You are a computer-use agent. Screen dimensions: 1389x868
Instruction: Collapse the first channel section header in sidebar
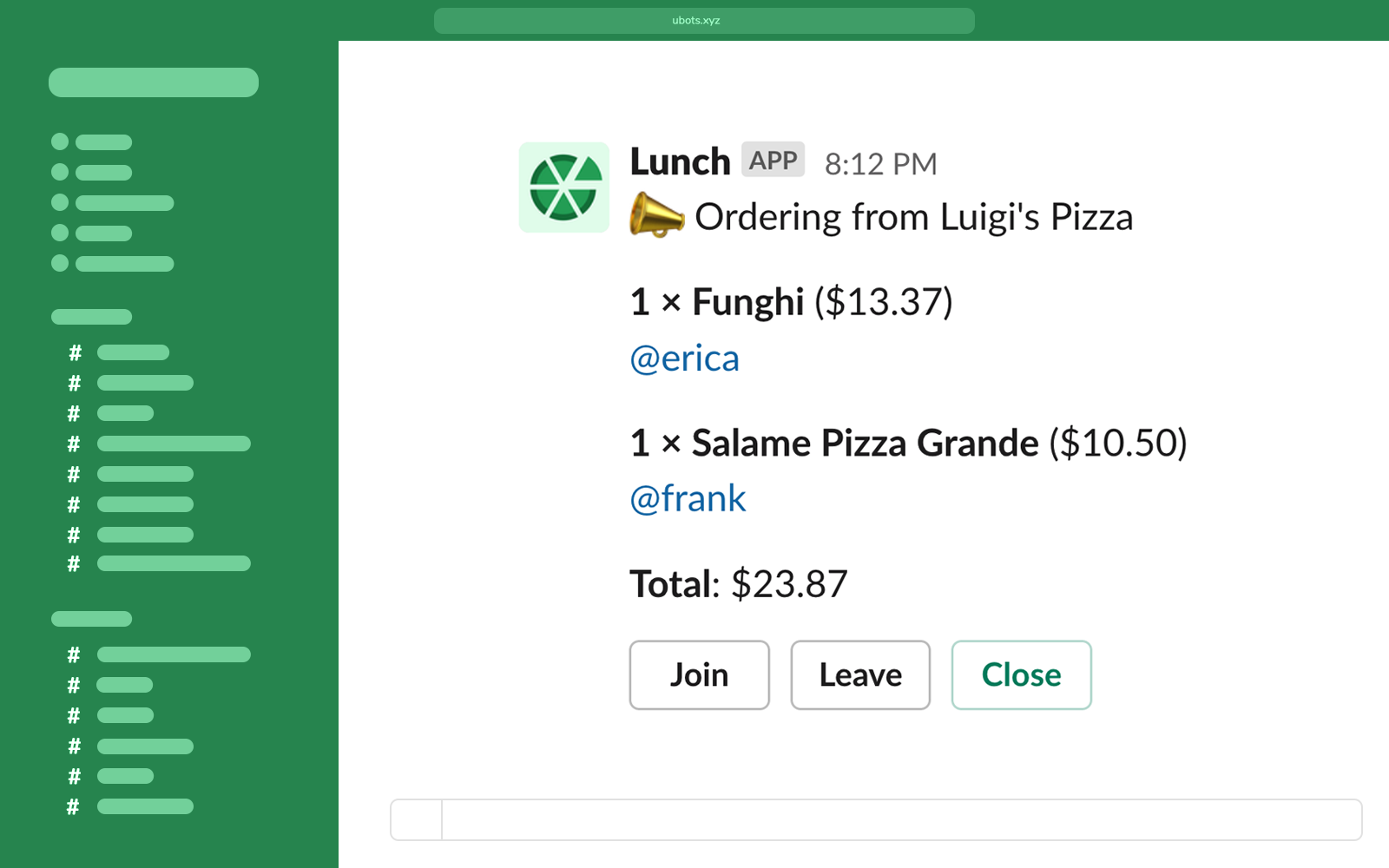click(91, 317)
